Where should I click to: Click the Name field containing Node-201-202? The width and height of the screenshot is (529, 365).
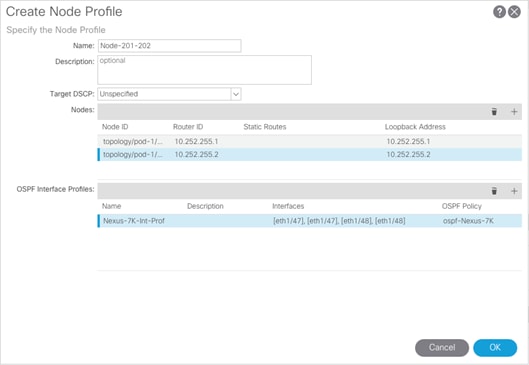(x=169, y=46)
